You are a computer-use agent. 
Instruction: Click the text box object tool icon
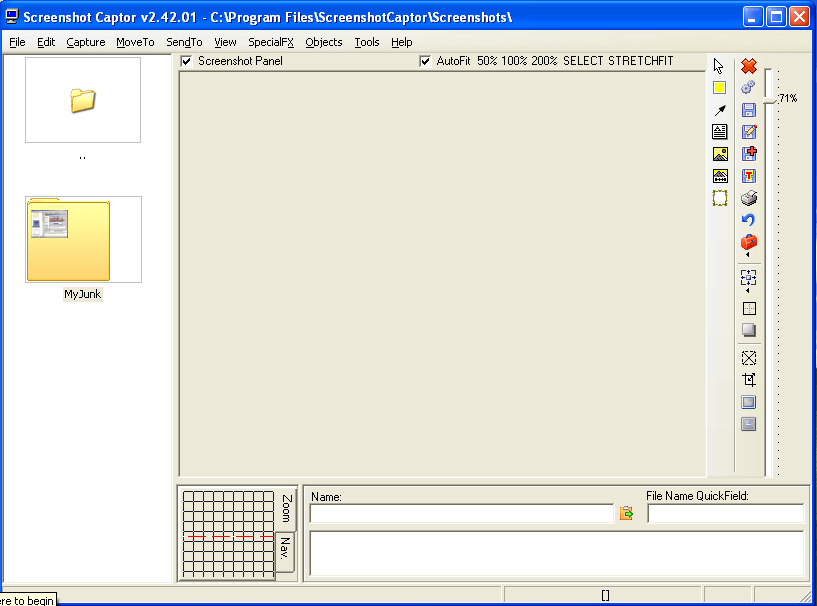tap(719, 132)
